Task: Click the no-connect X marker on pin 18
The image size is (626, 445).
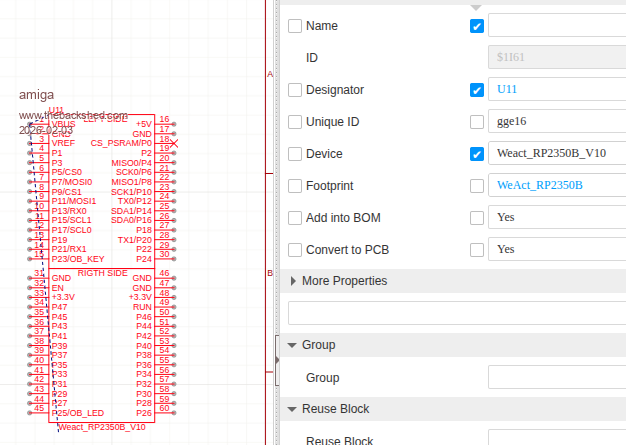Action: pyautogui.click(x=175, y=143)
